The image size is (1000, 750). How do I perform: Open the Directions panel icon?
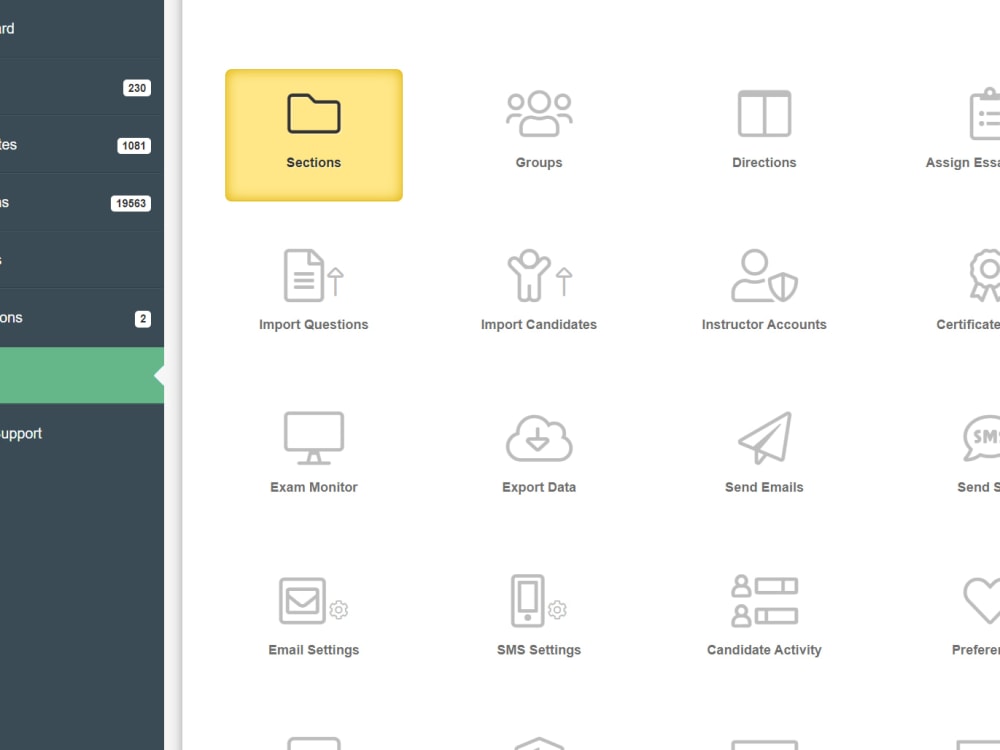tap(764, 114)
